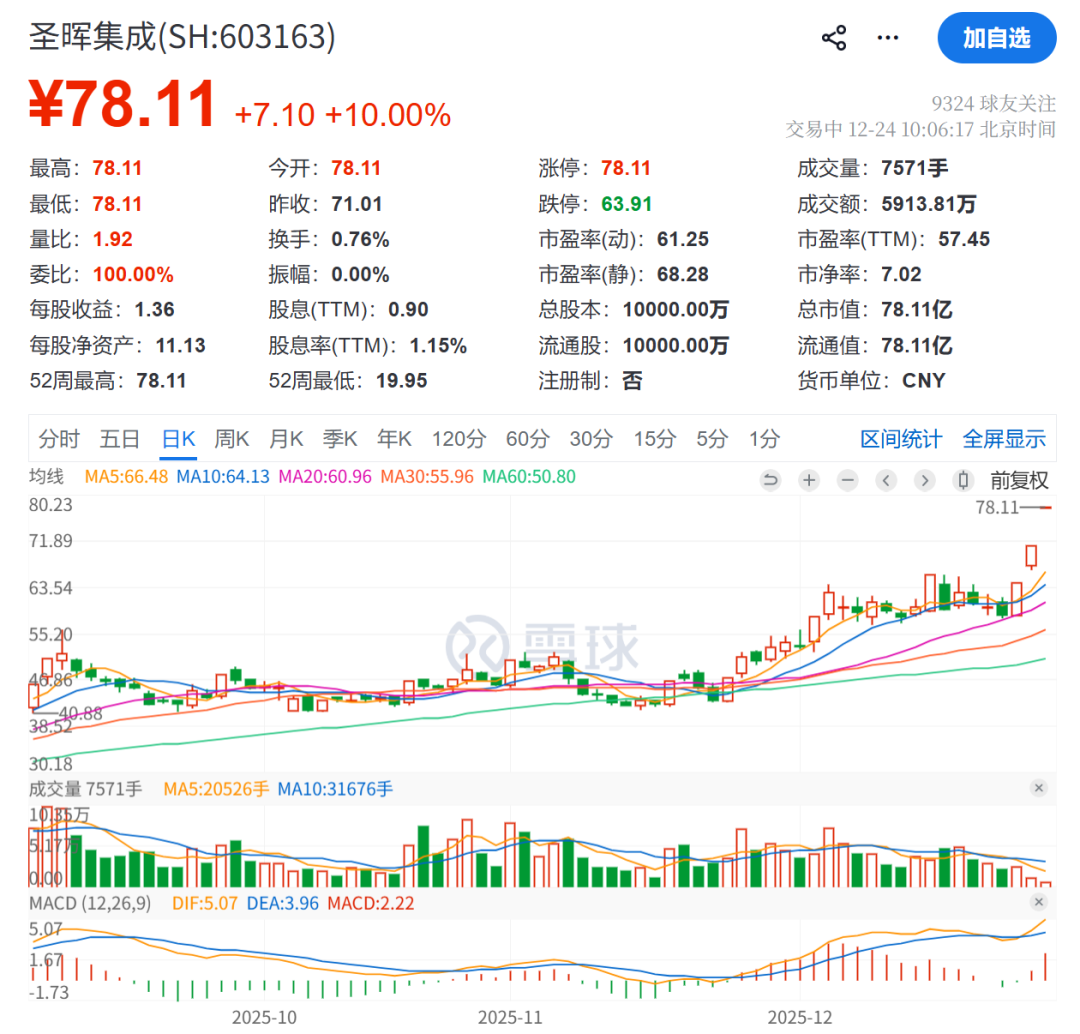Click the share icon next to the stock name
The image size is (1080, 1034).
click(833, 37)
